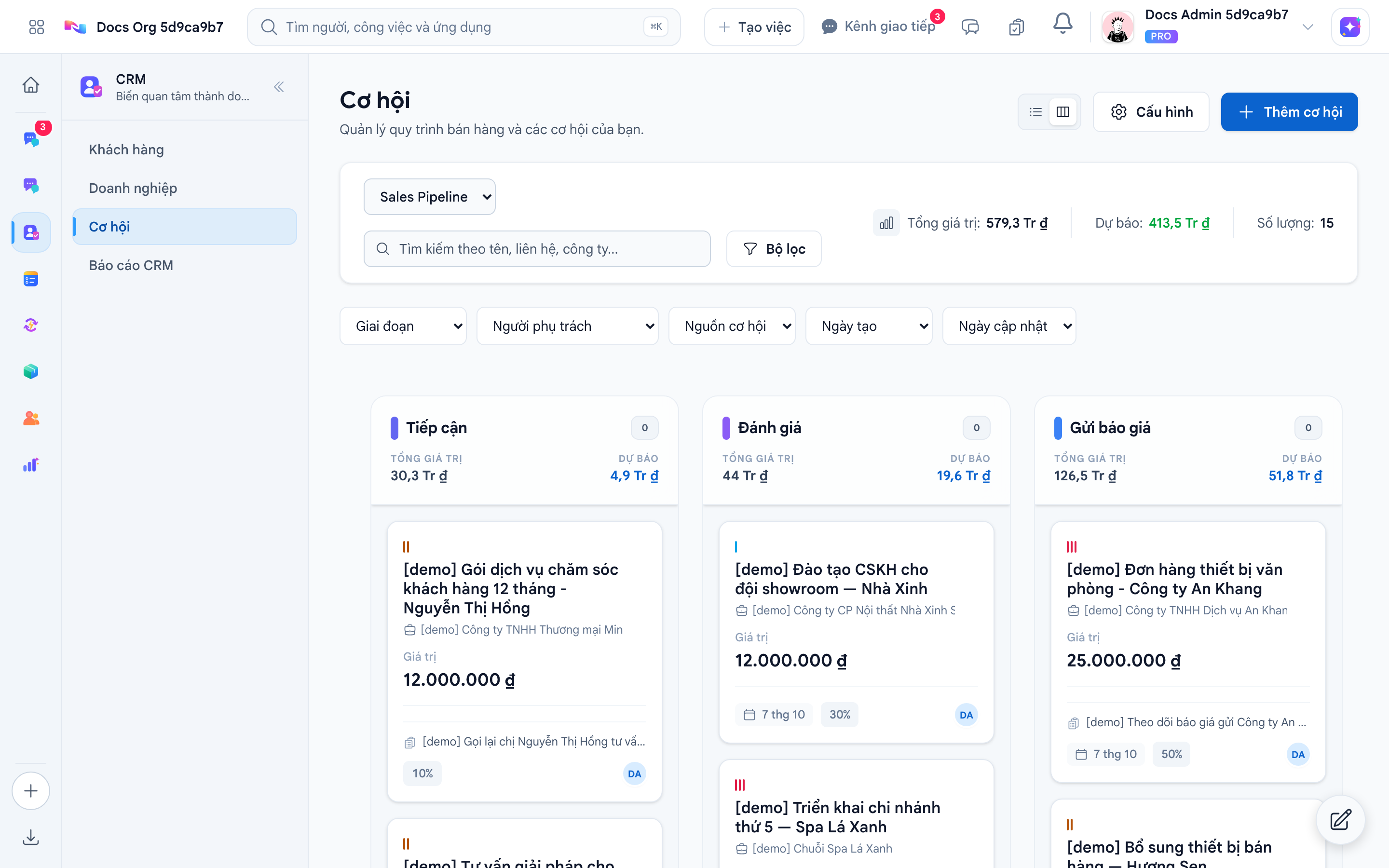Open chat icon with red 3 badge
The height and width of the screenshot is (868, 1389).
31,138
